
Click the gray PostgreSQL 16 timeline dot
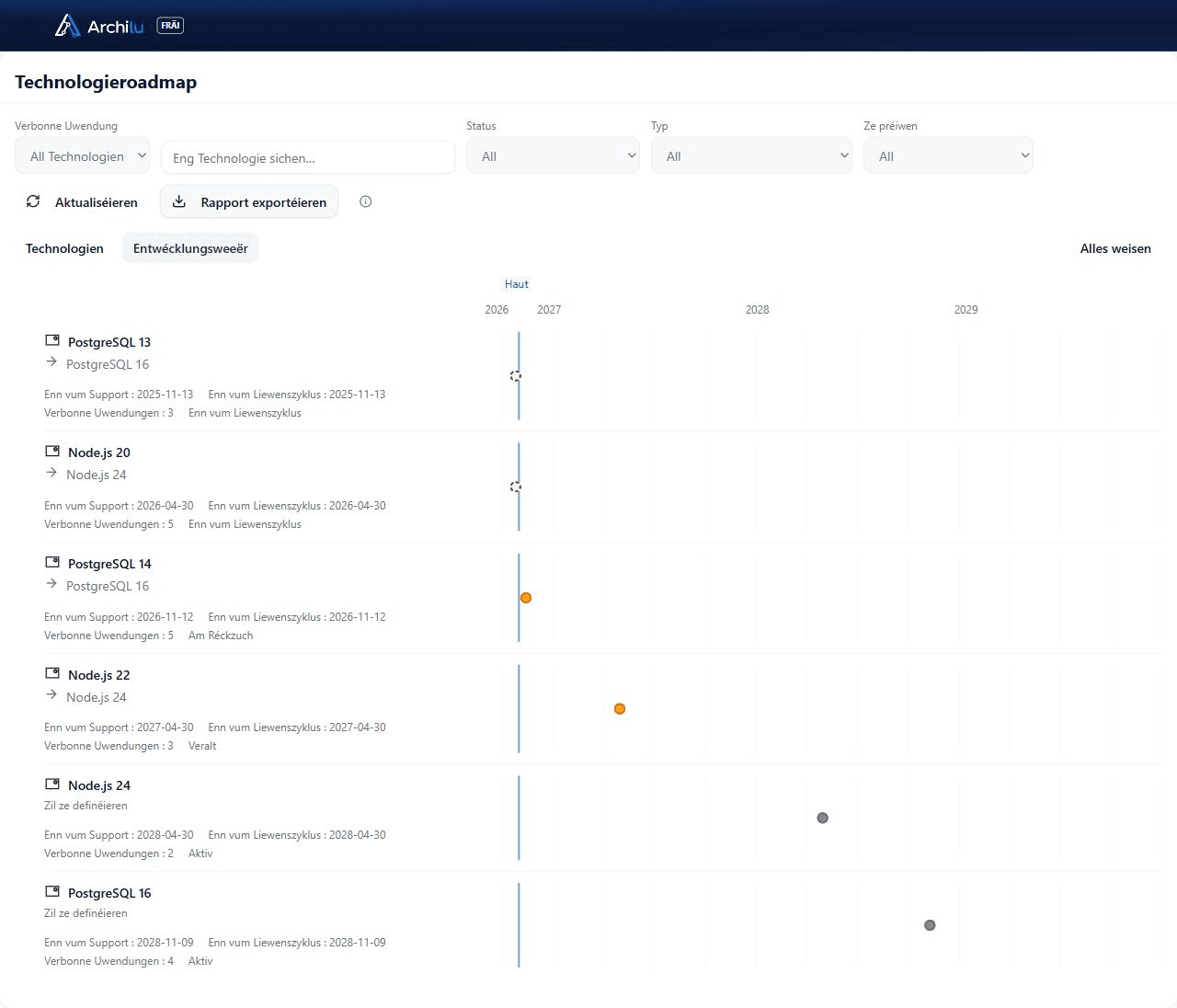[x=930, y=925]
